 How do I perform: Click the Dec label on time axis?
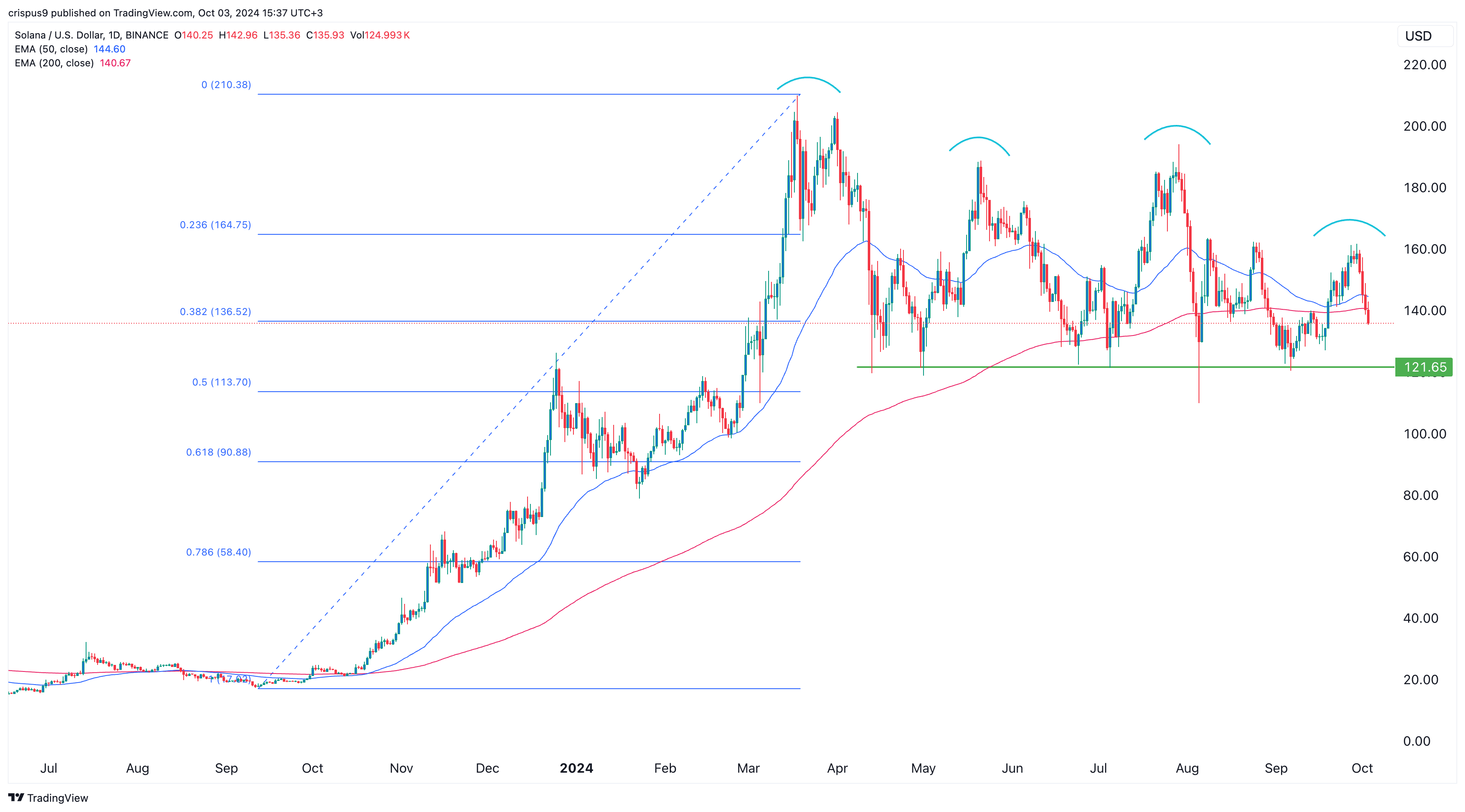(x=487, y=768)
